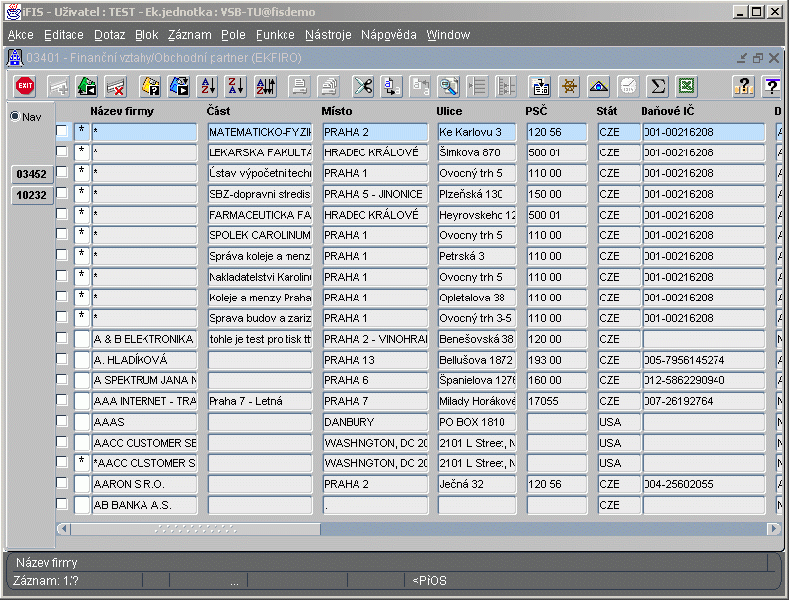Tick checkbox for AAA INTERNET row
789x600 pixels.
click(x=61, y=400)
